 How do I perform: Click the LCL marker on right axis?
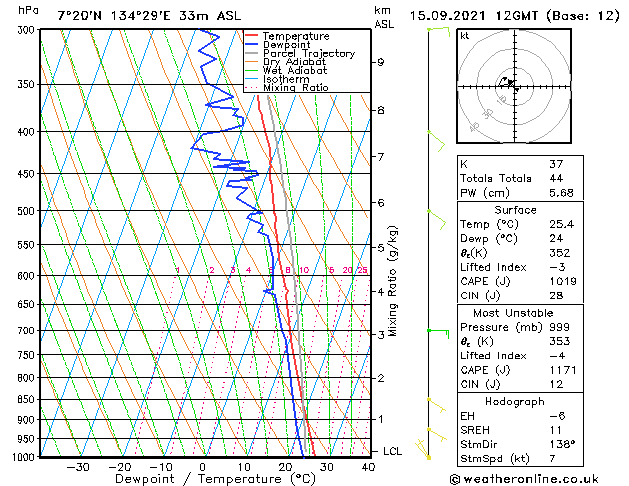(393, 451)
